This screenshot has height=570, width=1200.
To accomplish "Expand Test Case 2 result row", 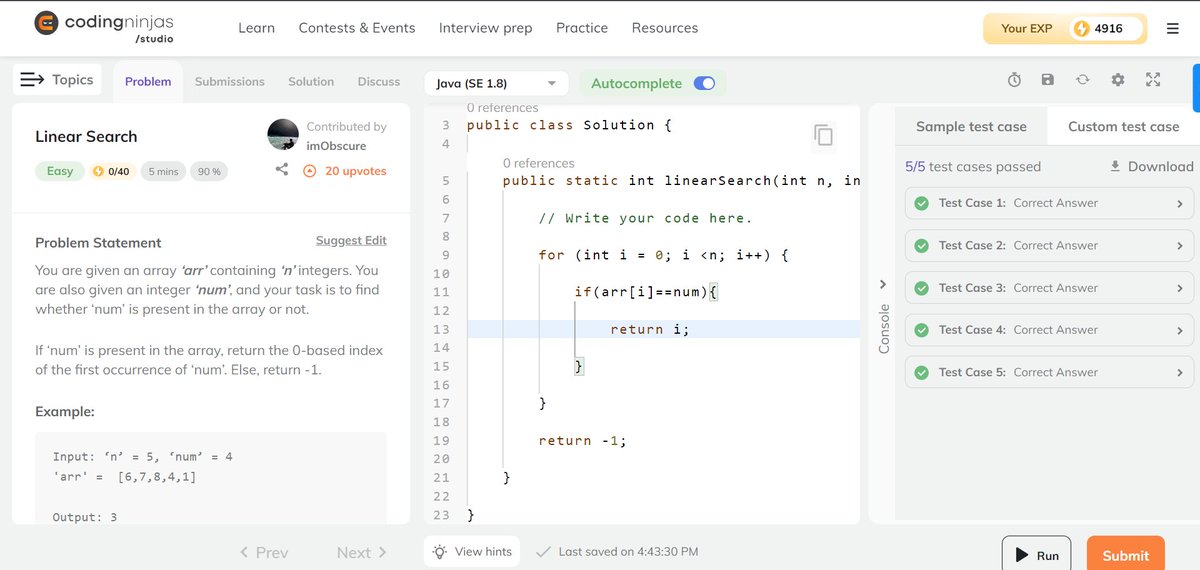I will click(1050, 245).
